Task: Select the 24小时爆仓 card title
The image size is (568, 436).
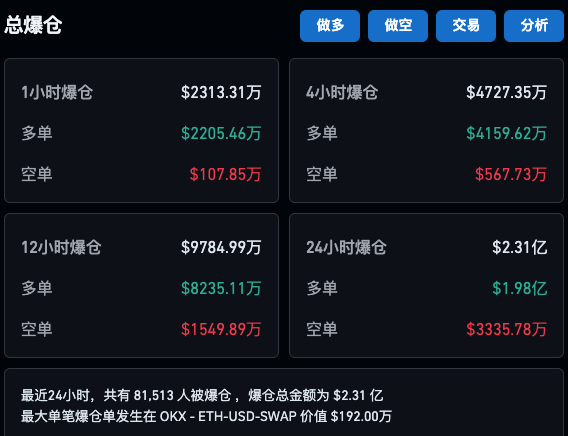Action: pos(346,248)
